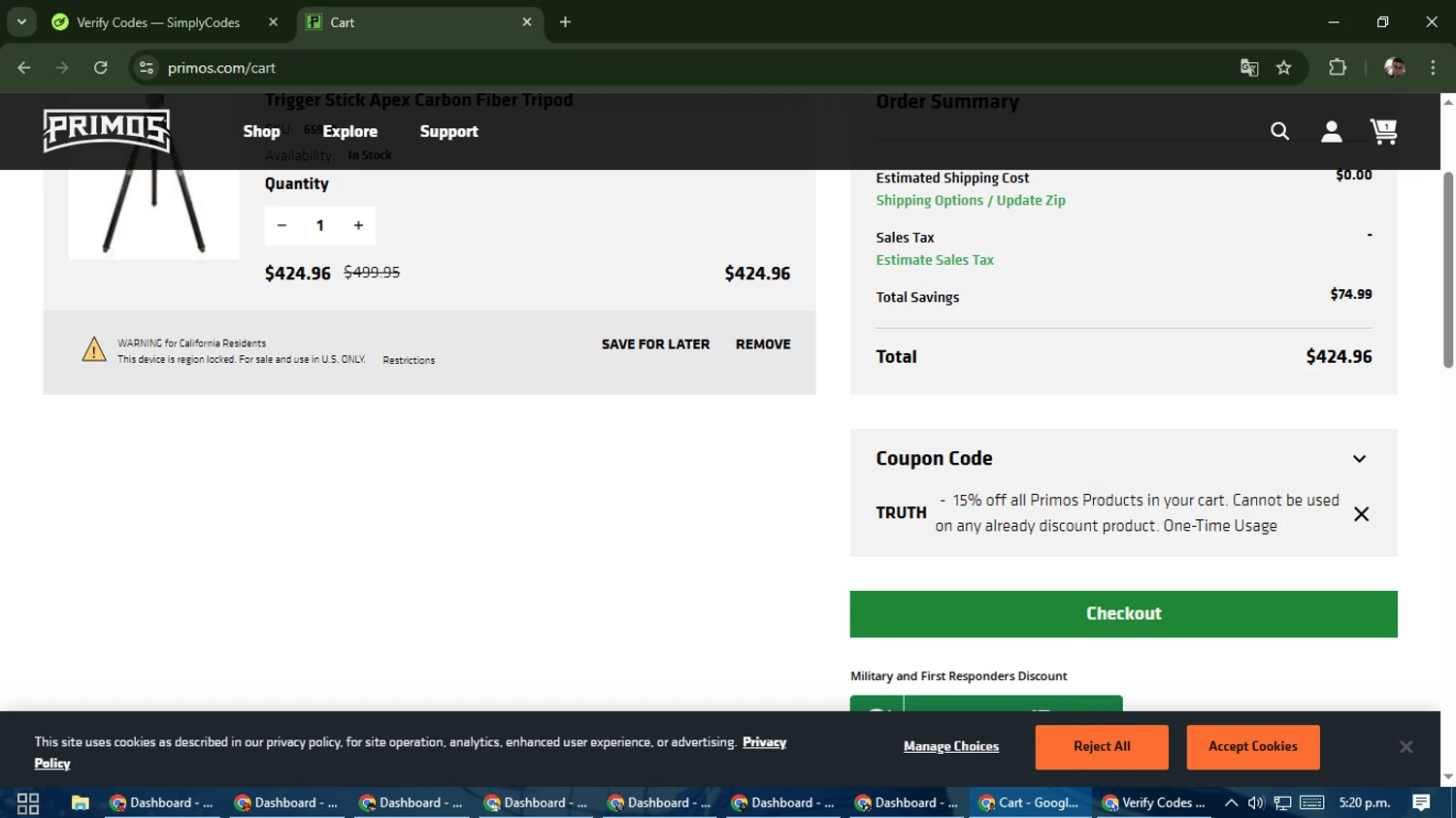Open File Explorer from taskbar
The height and width of the screenshot is (818, 1456).
click(x=80, y=802)
